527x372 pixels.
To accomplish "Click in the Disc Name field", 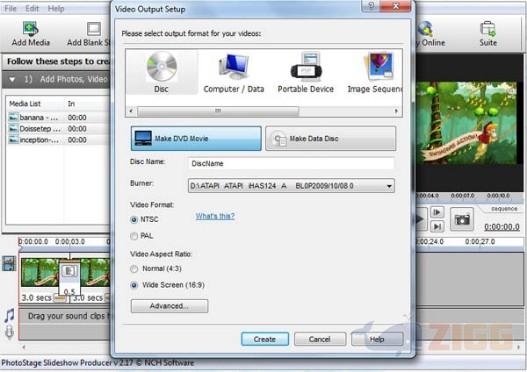I will 291,164.
